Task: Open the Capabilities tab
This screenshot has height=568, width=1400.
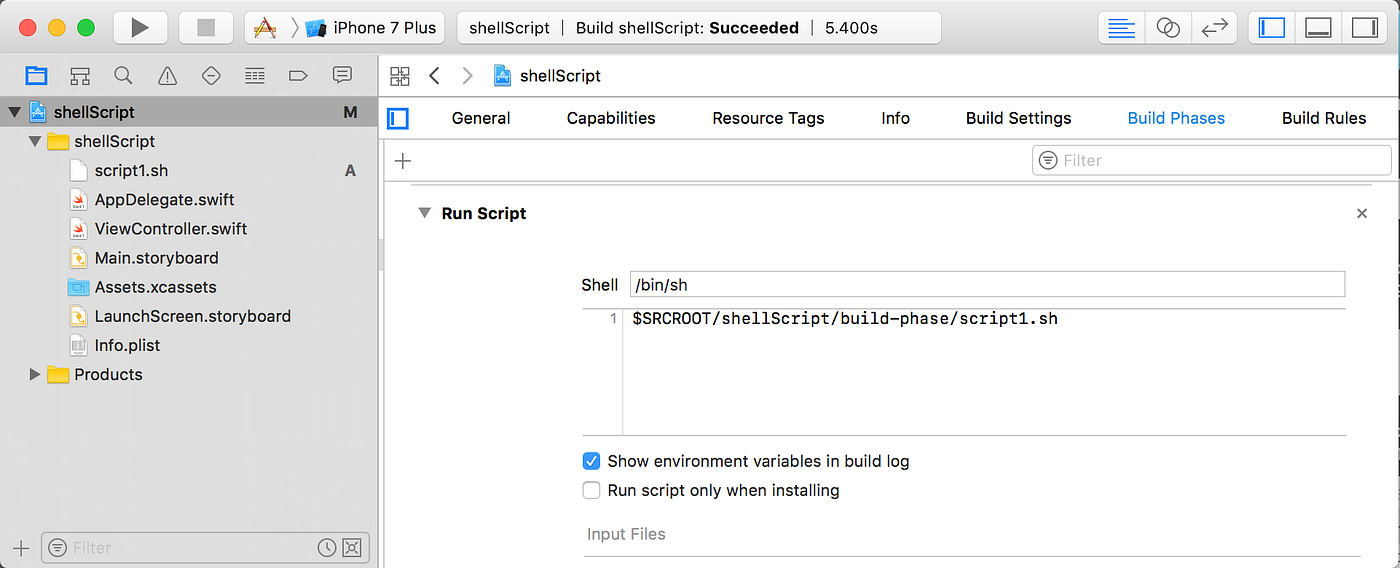Action: pos(611,118)
